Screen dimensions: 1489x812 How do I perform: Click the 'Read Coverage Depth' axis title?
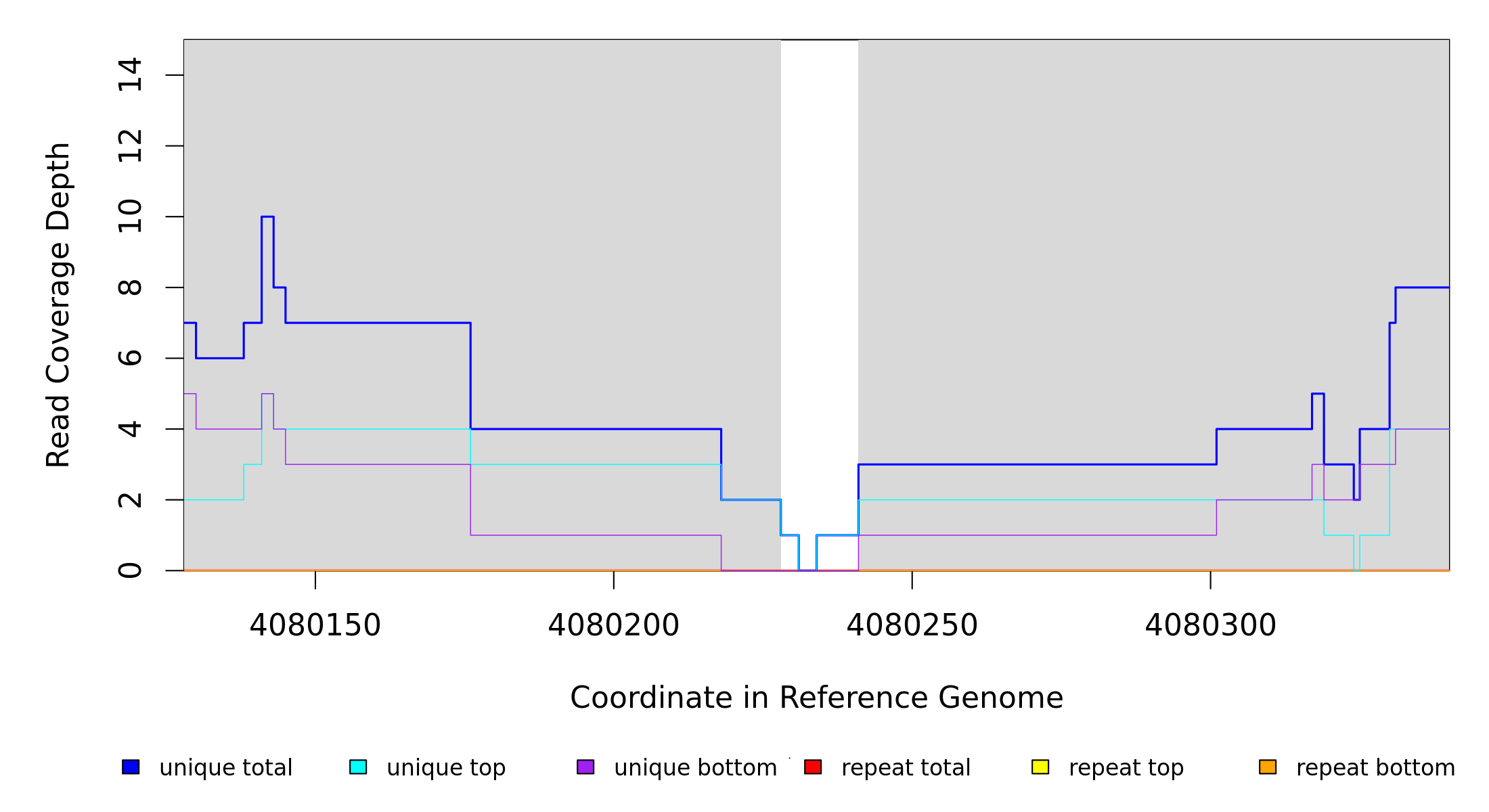pyautogui.click(x=58, y=304)
